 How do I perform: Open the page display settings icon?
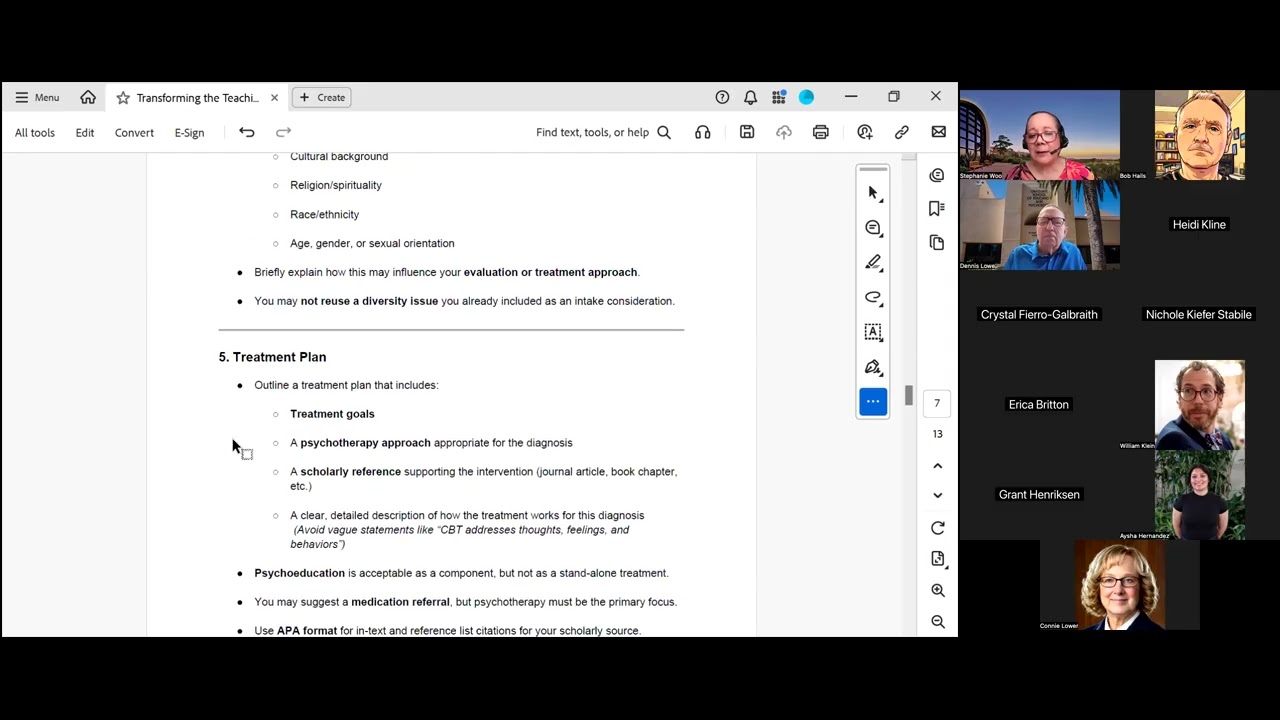coord(938,559)
